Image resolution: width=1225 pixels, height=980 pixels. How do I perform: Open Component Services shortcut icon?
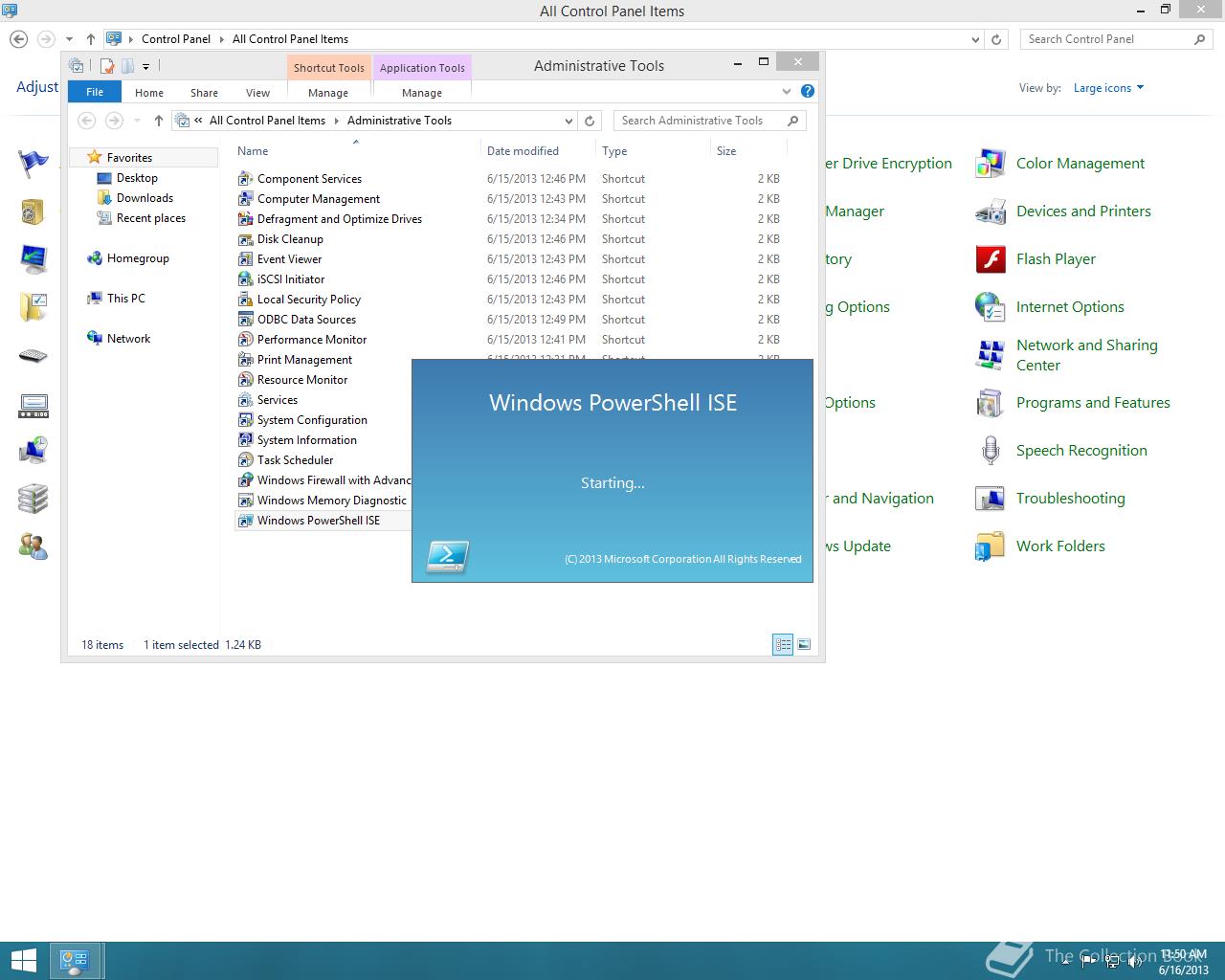point(245,179)
